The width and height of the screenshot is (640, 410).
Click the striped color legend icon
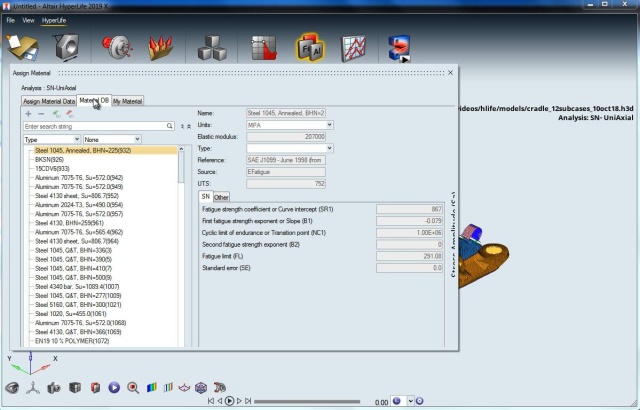pos(168,387)
